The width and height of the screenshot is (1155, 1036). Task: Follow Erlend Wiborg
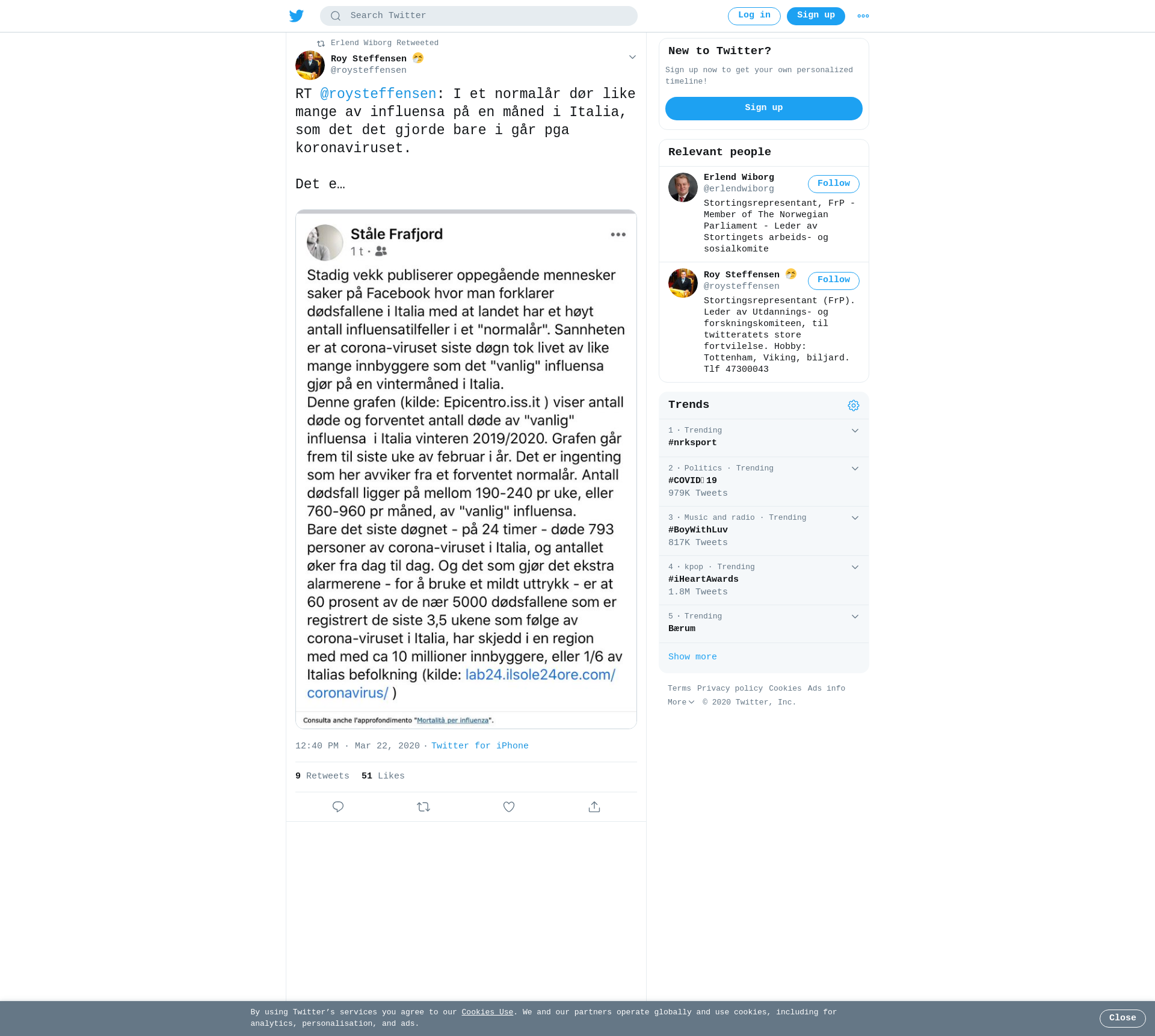tap(834, 184)
